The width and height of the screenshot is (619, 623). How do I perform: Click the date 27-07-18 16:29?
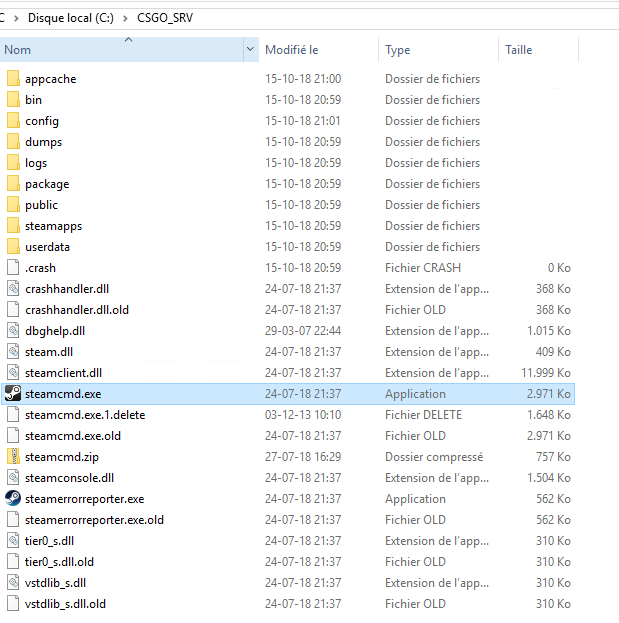point(303,457)
